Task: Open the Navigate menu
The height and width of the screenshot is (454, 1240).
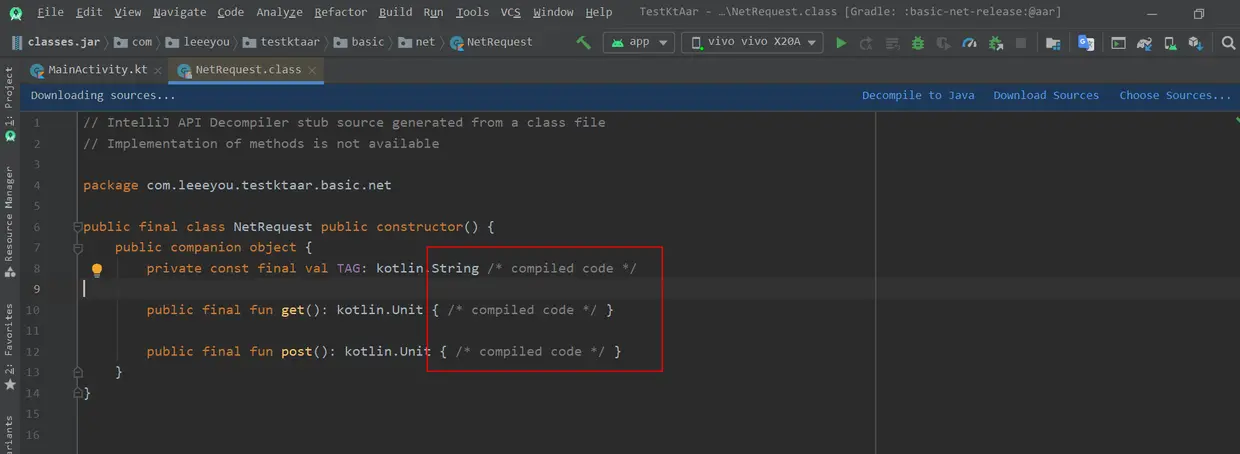Action: tap(180, 12)
